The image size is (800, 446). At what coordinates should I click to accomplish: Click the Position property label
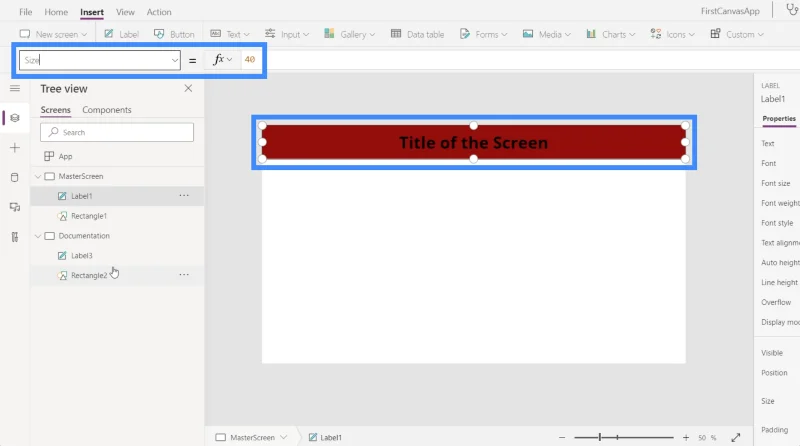point(774,373)
